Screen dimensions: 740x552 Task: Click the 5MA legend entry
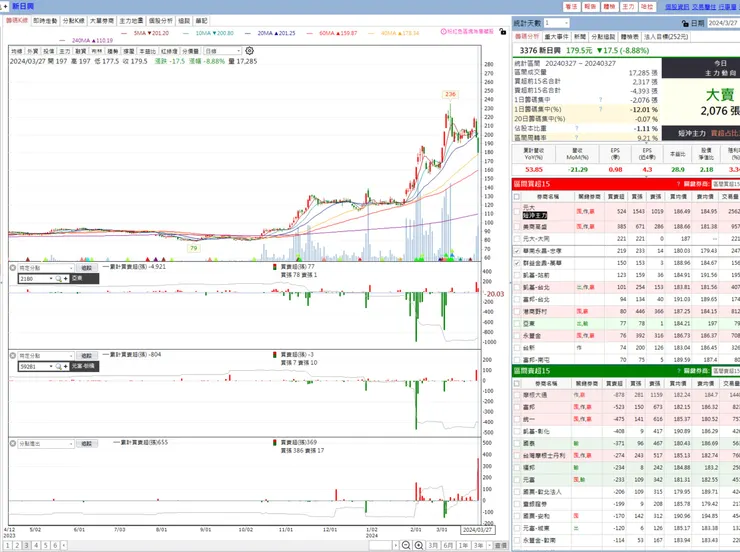145,33
